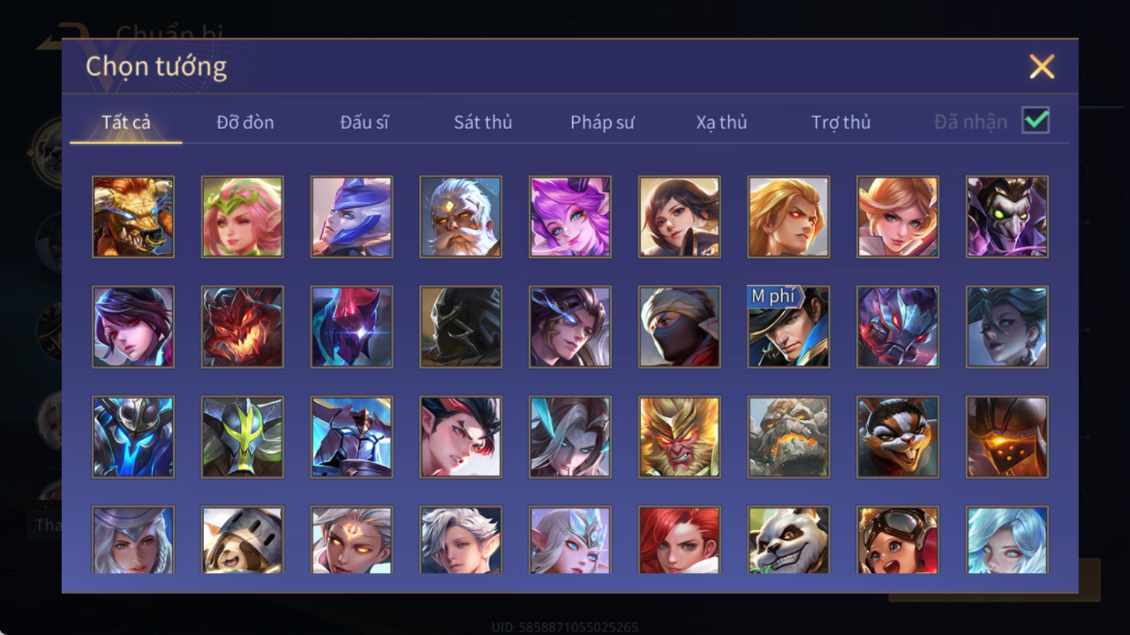Screen dimensions: 1130x635
Task: Choose the masked ninja hero portrait
Action: pos(679,327)
